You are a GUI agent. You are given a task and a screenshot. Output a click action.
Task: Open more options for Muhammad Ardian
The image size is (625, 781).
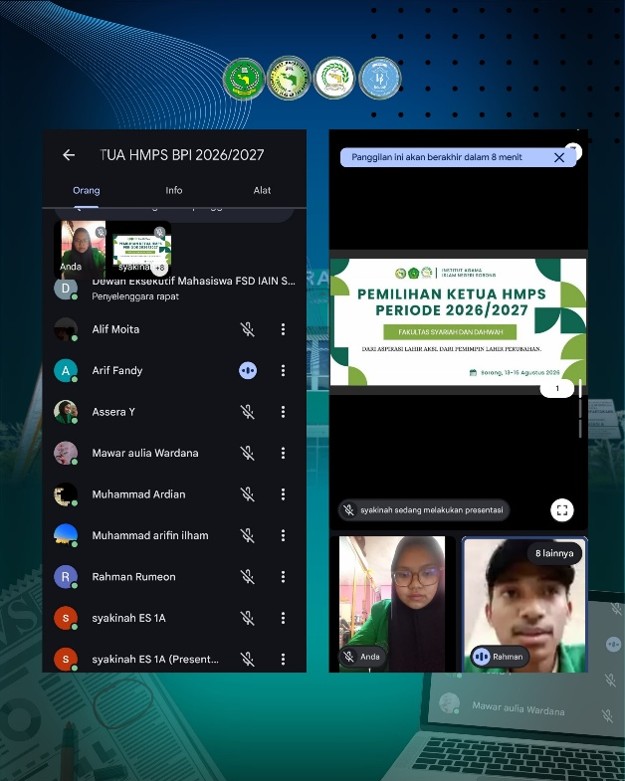coord(283,494)
